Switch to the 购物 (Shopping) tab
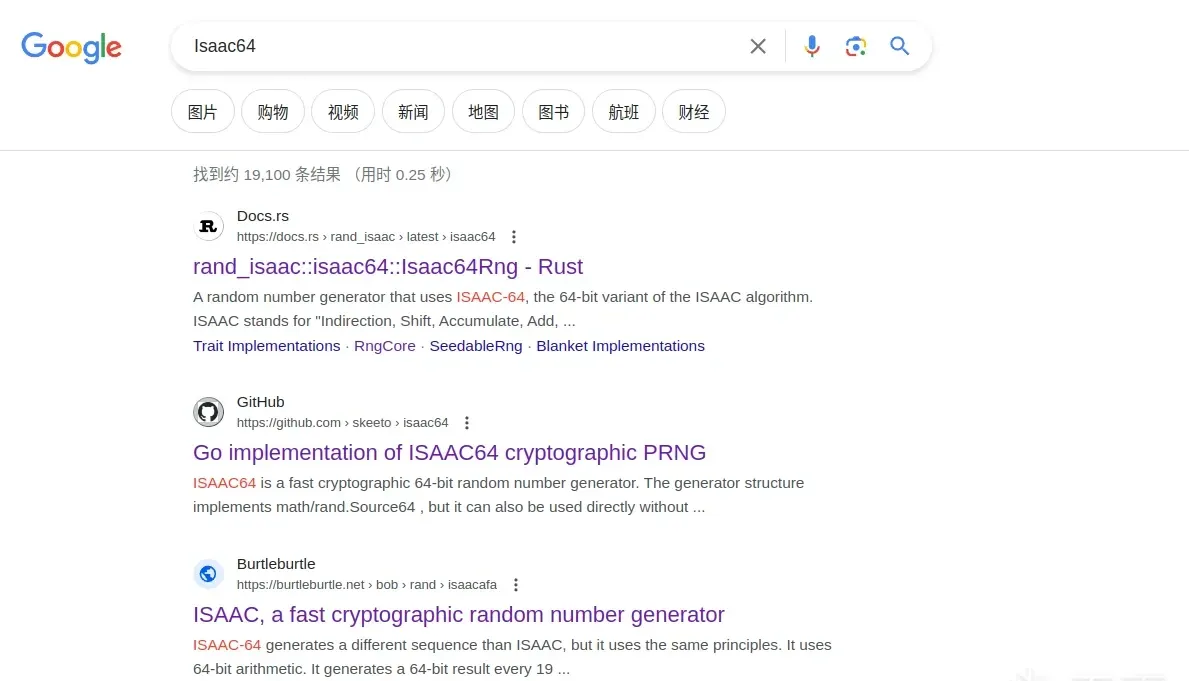The width and height of the screenshot is (1189, 681). 273,111
